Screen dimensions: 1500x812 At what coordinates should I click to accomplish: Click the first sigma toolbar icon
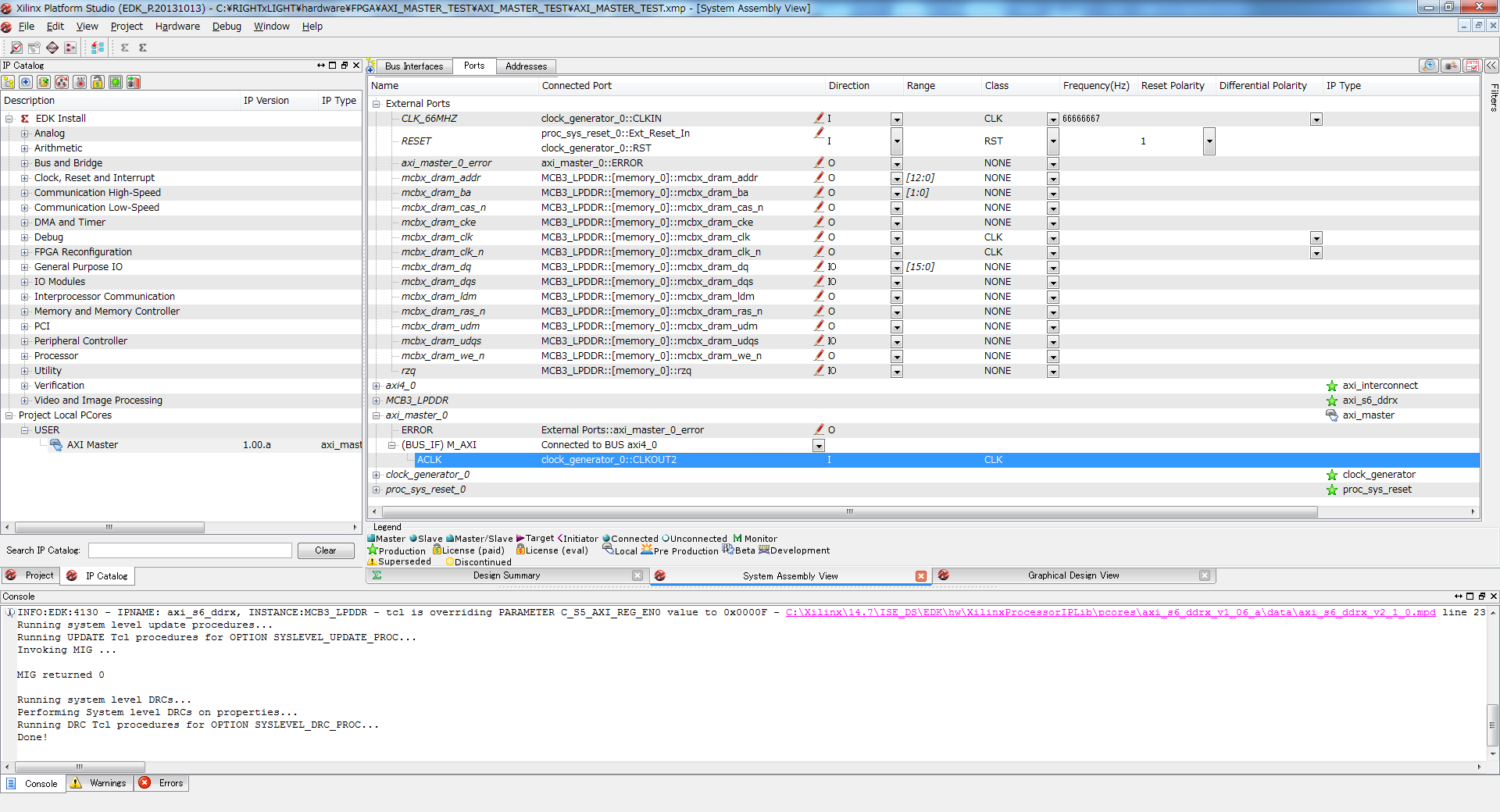pos(125,48)
